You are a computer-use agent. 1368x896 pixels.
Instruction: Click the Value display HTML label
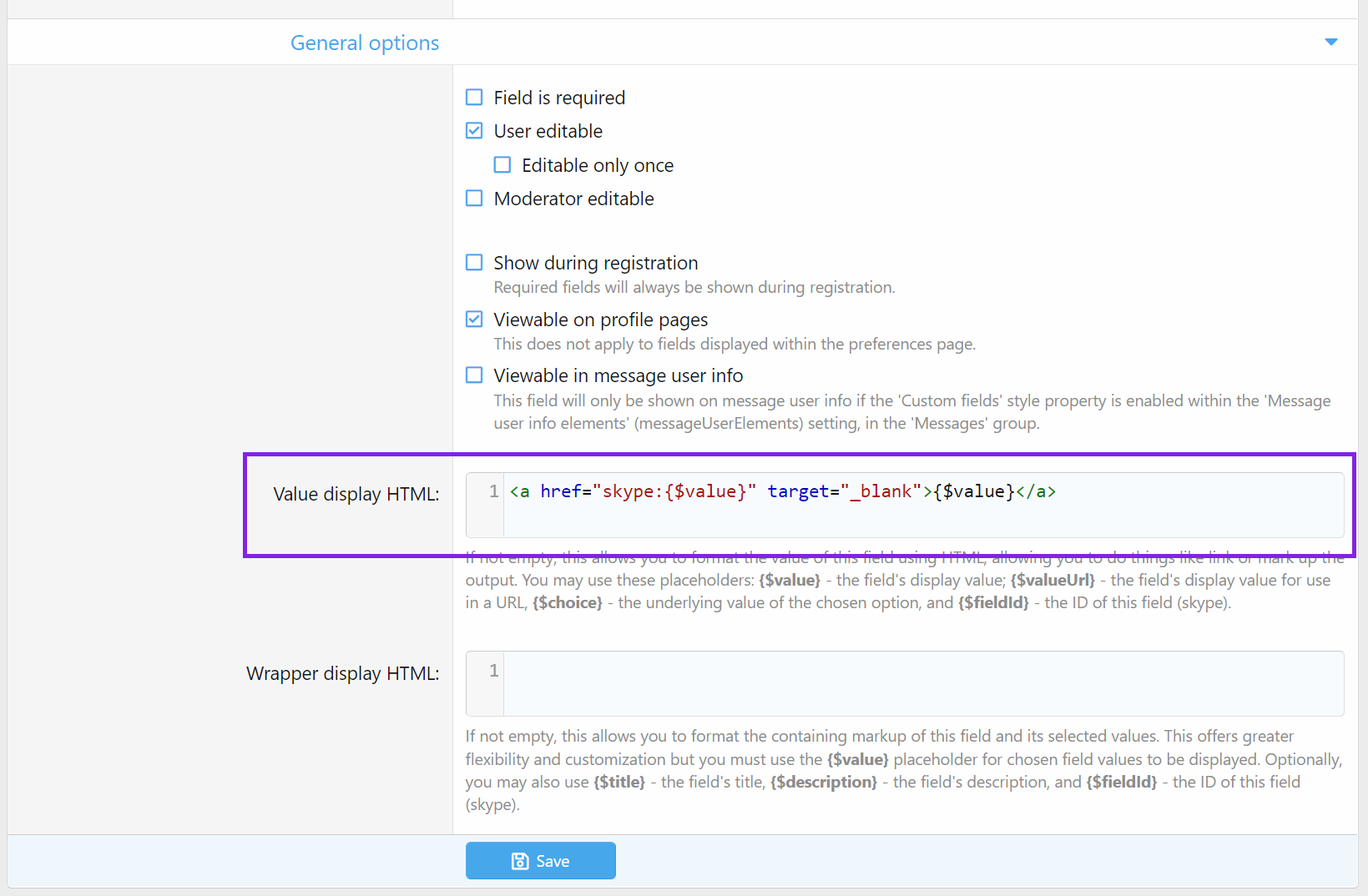(x=356, y=494)
